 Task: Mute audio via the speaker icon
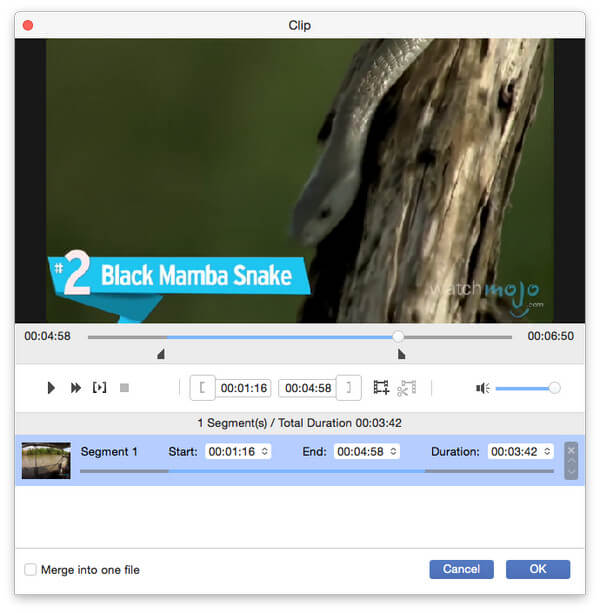click(x=482, y=388)
